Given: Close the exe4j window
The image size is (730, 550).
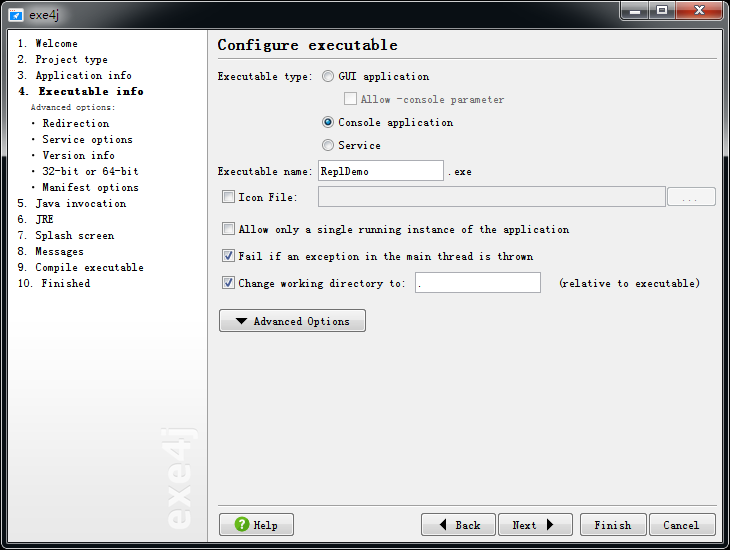Looking at the screenshot, I should (699, 11).
